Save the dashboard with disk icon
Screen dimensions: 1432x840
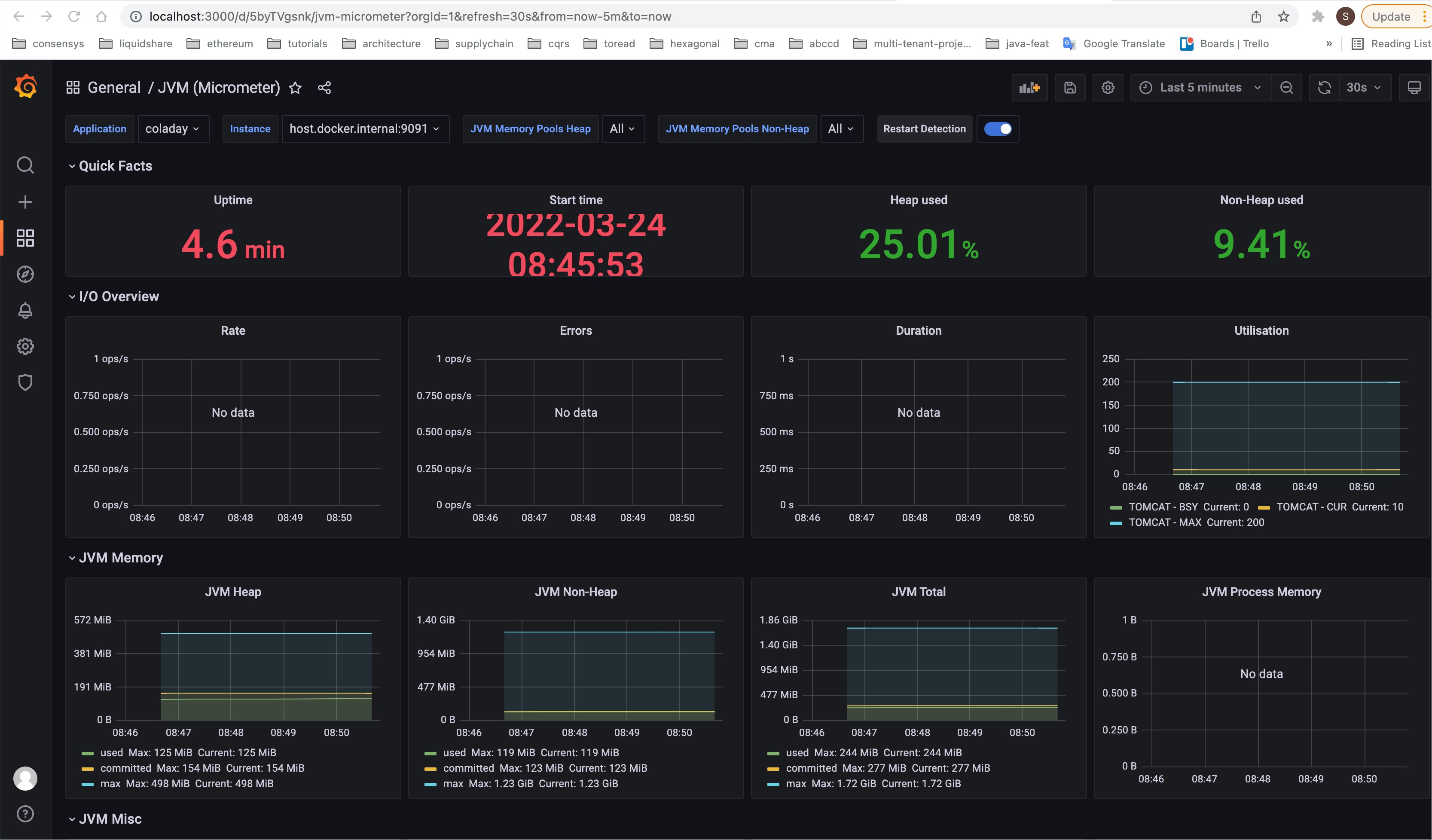pos(1070,88)
